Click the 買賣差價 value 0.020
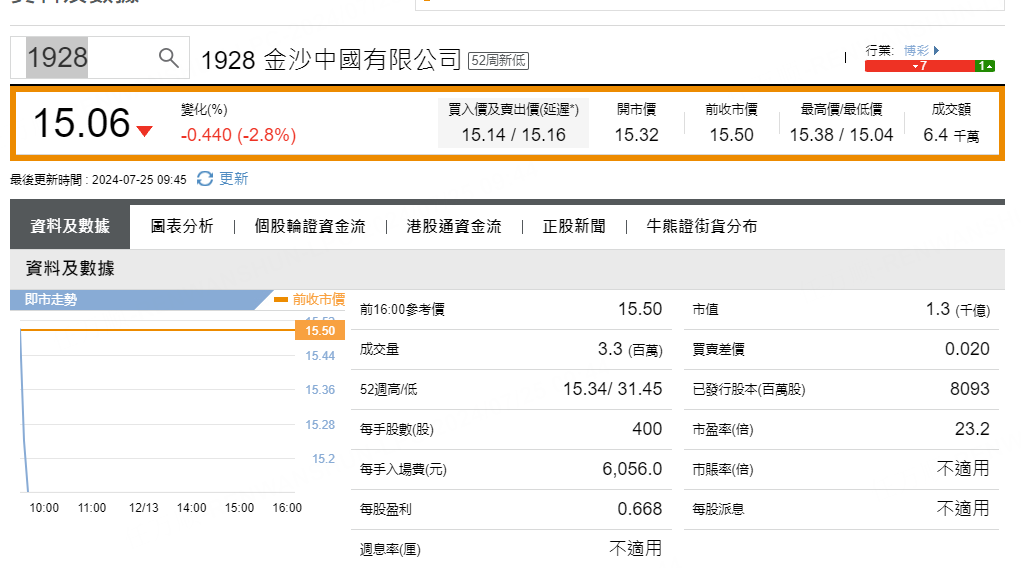Viewport: 1021px width, 568px height. pyautogui.click(x=967, y=349)
